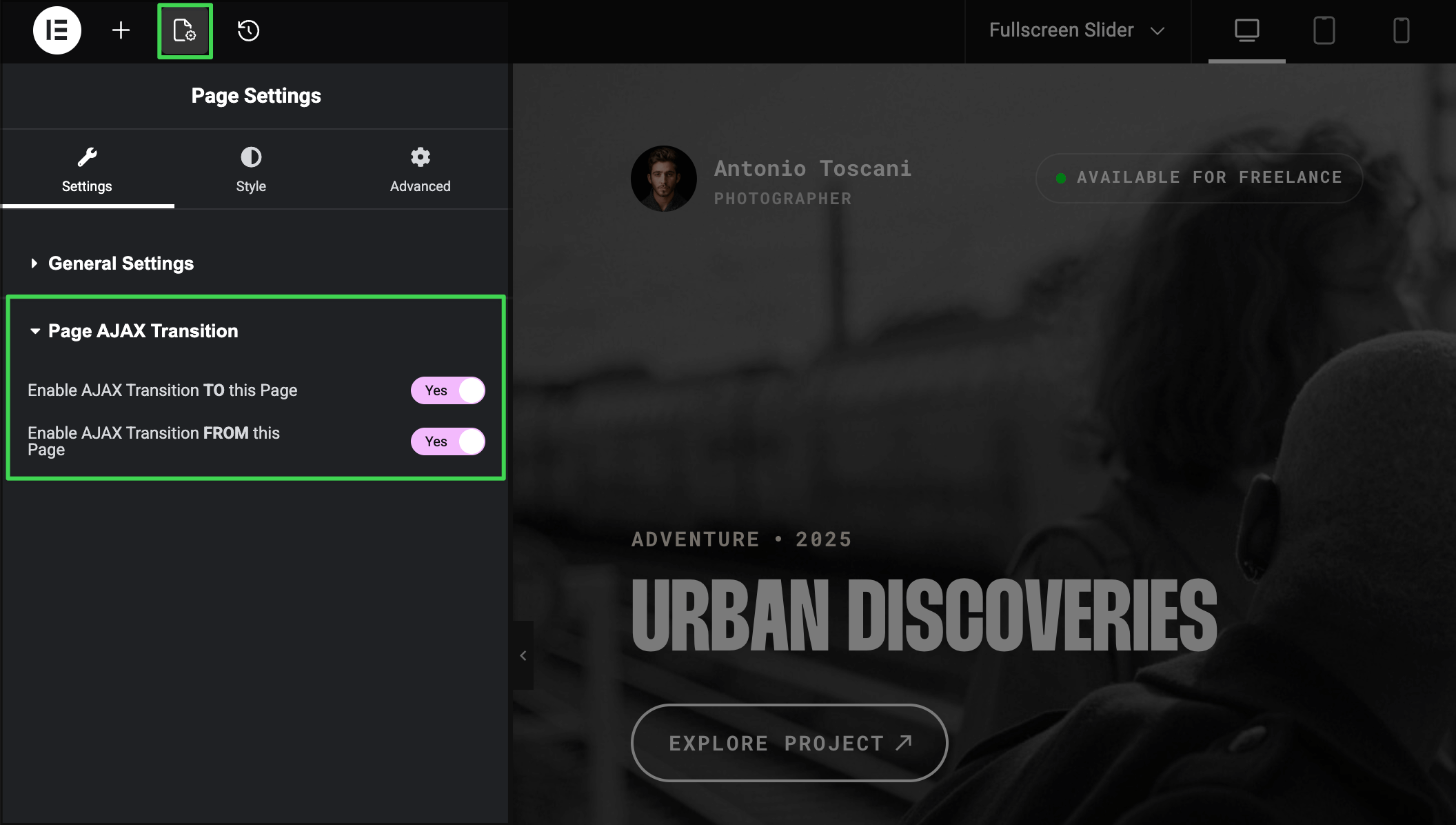Open the page settings document icon
This screenshot has height=825, width=1456.
[185, 31]
